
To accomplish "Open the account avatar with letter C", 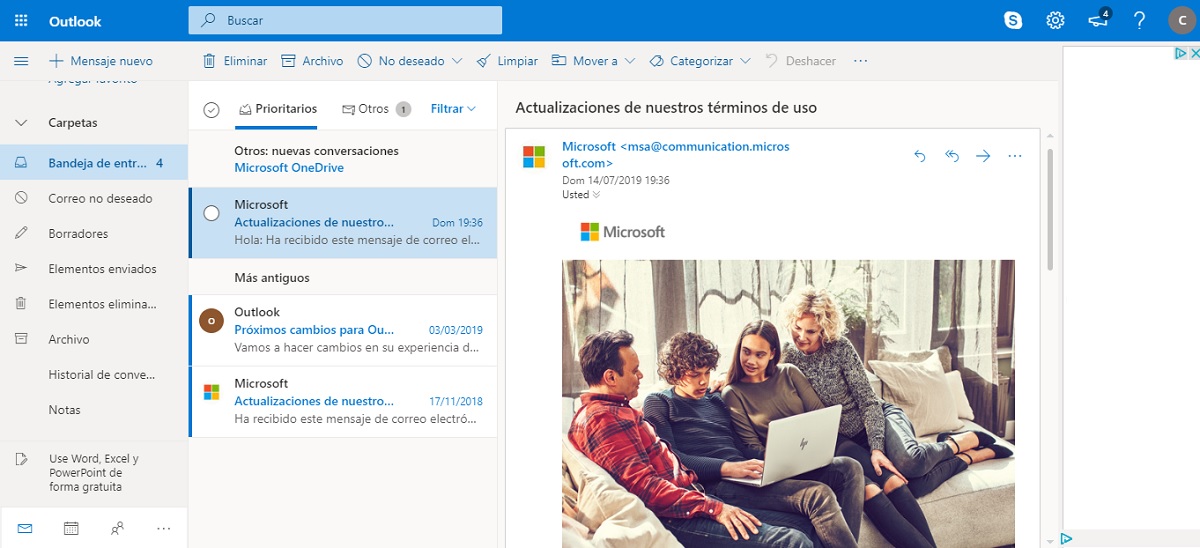I will pos(1180,20).
